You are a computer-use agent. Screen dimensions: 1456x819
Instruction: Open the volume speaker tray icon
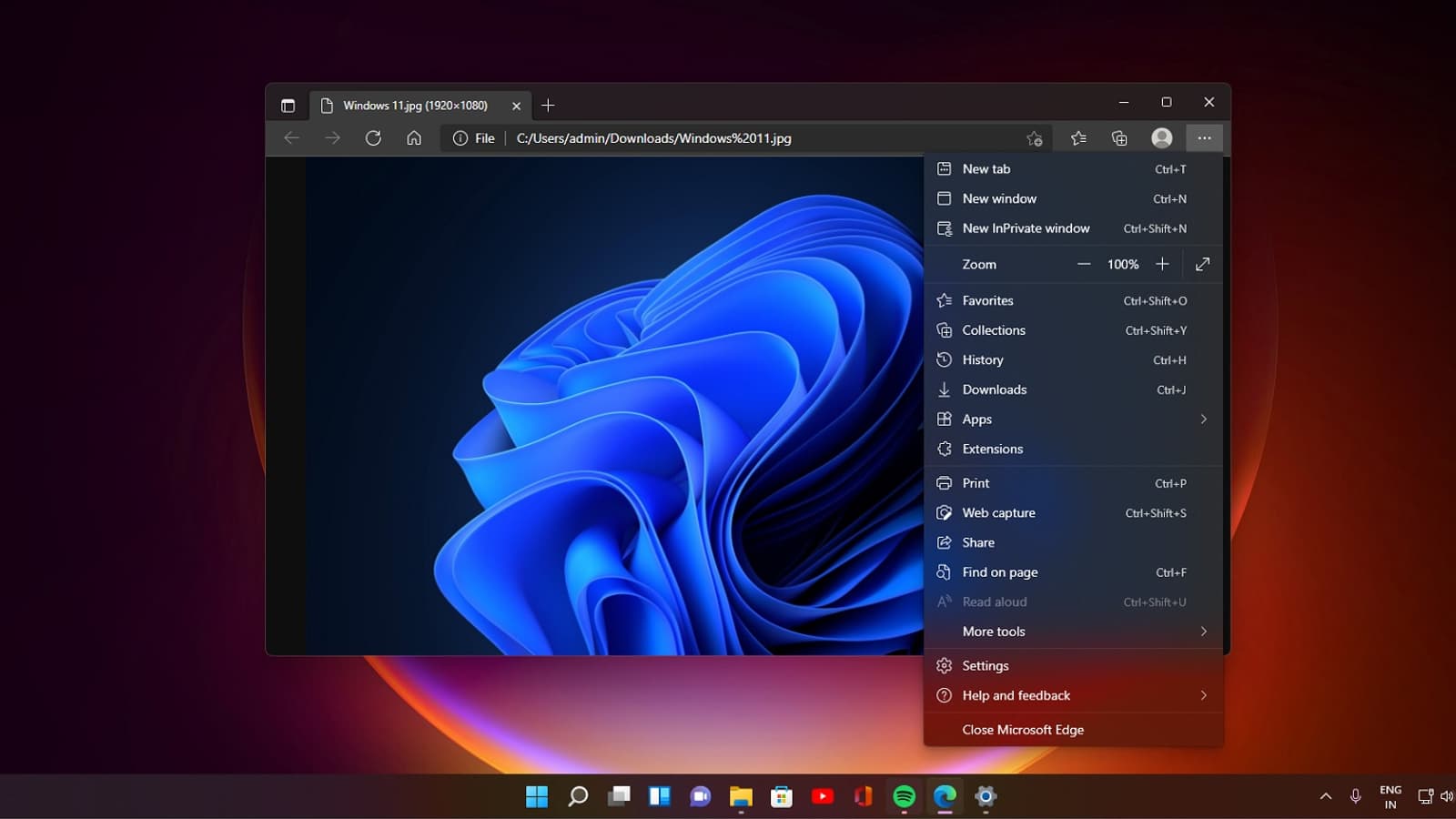point(1447,796)
